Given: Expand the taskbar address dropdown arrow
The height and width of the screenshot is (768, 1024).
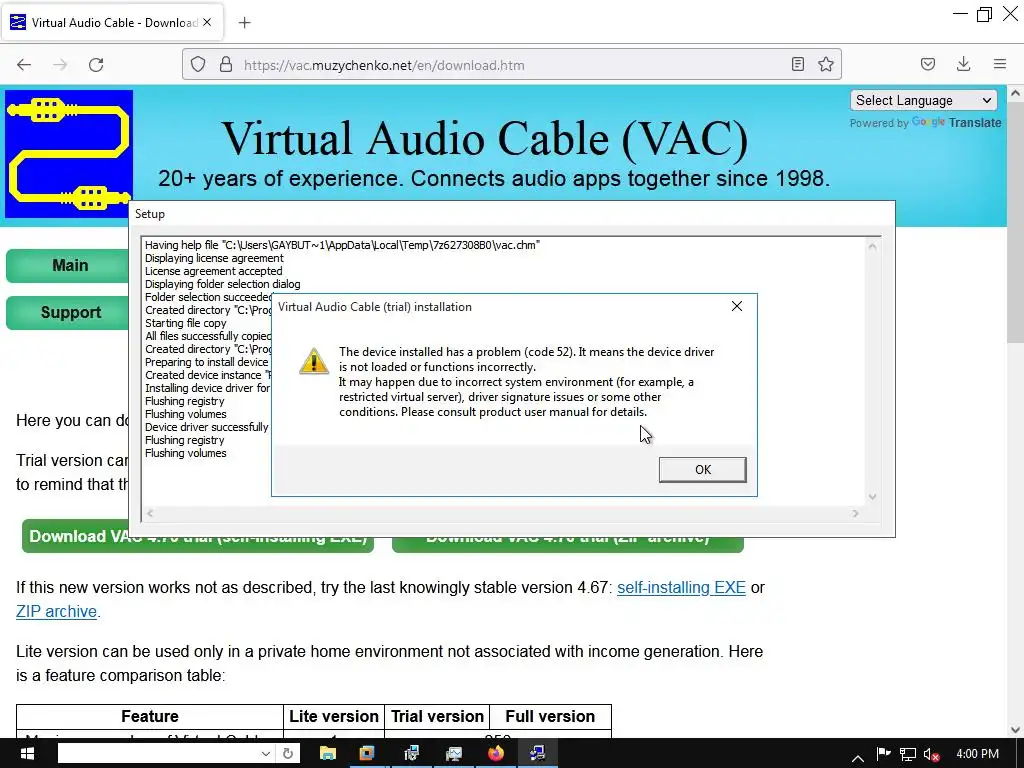Looking at the screenshot, I should [265, 754].
